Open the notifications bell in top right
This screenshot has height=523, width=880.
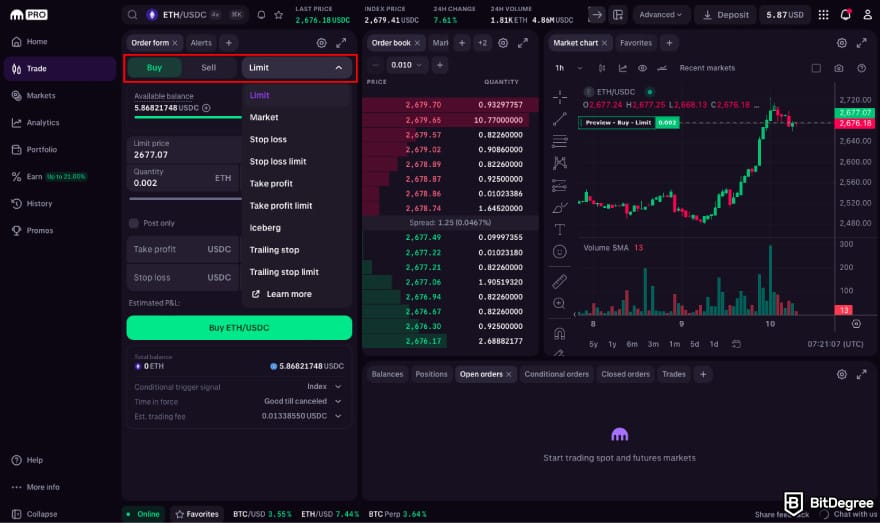[846, 15]
